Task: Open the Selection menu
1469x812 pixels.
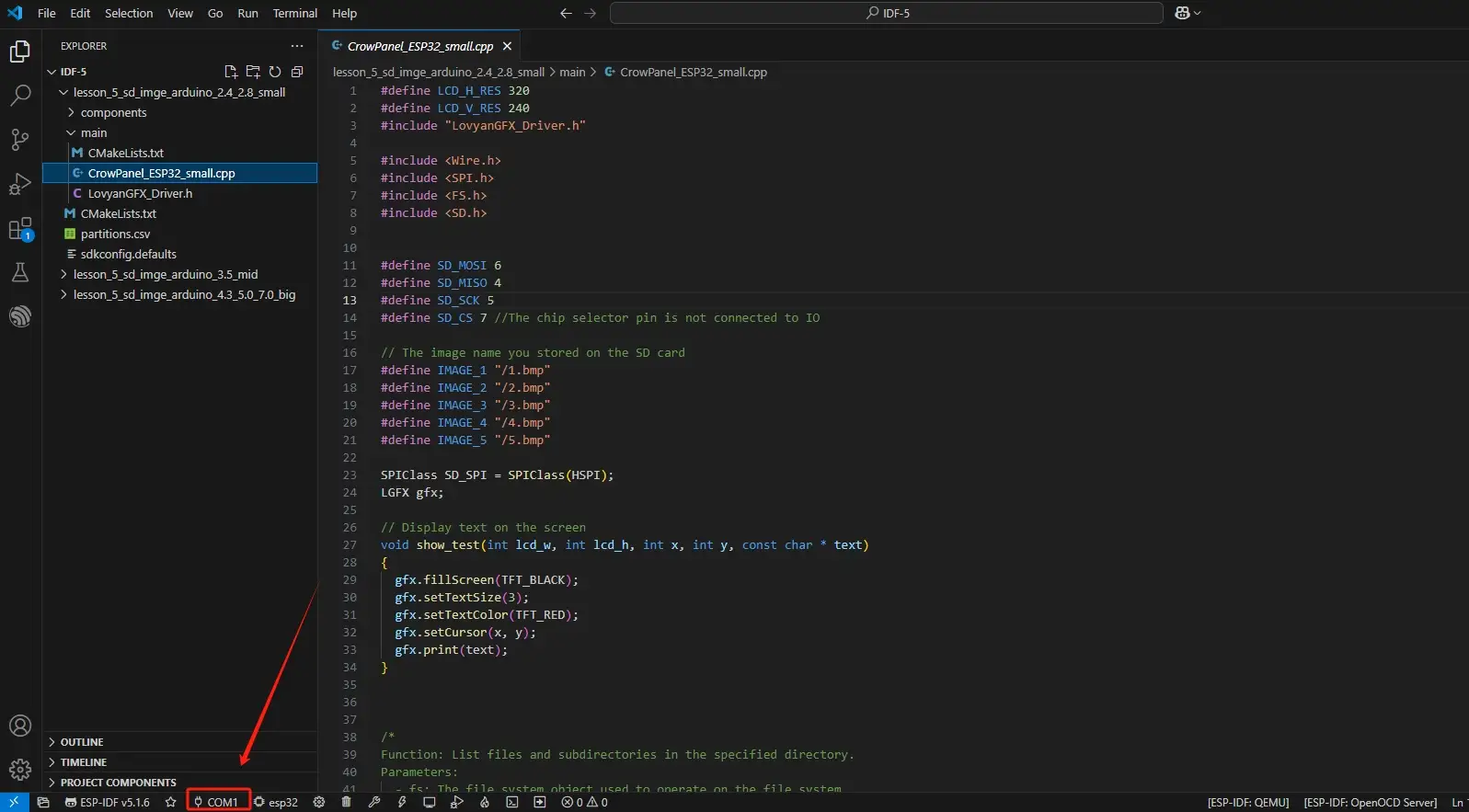Action: pyautogui.click(x=129, y=13)
